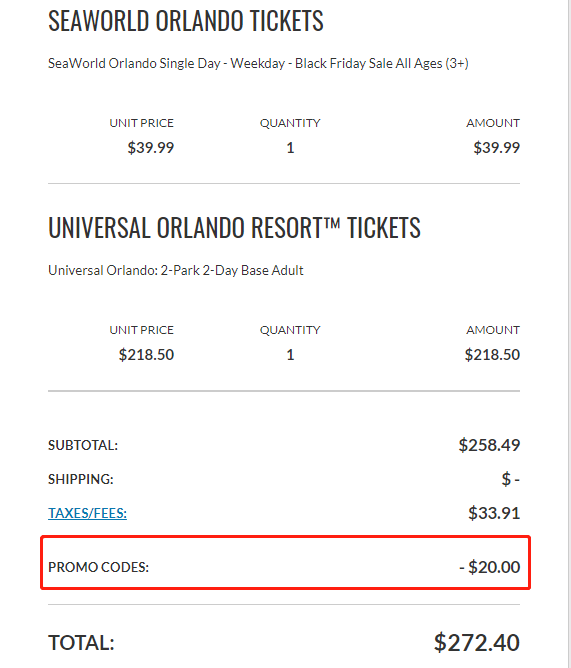The height and width of the screenshot is (668, 571).
Task: Open the TAXES/FEES link
Action: point(87,513)
